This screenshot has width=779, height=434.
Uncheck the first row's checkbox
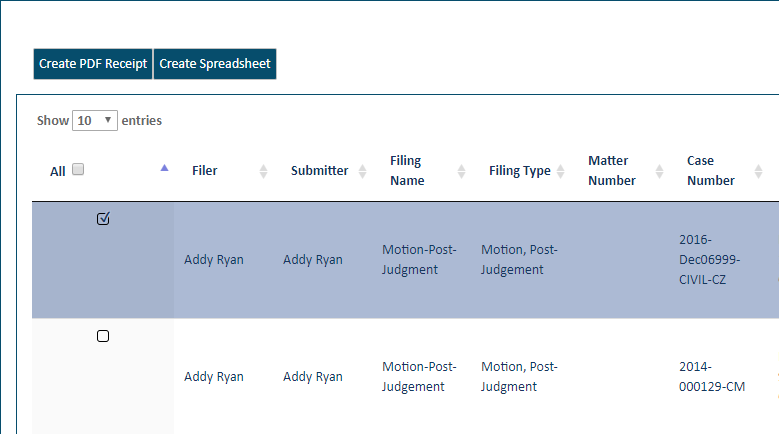coord(103,219)
